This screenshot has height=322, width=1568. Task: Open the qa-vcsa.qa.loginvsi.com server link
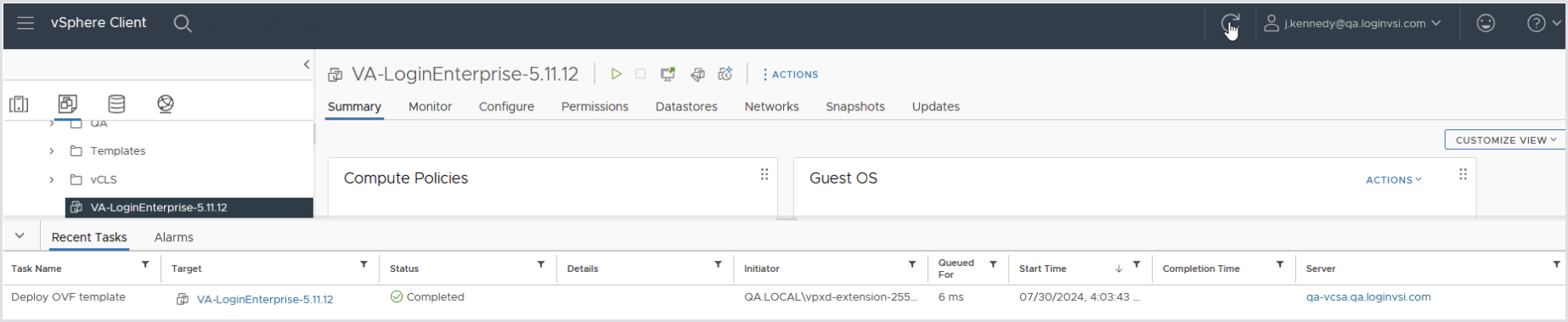(1368, 297)
